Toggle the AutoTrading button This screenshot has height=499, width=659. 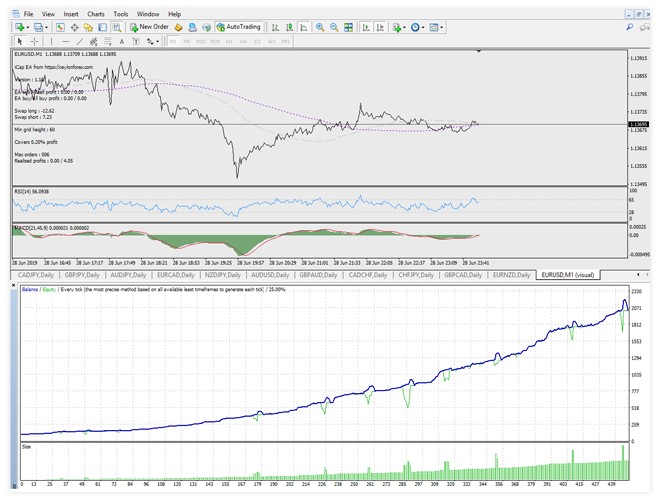click(239, 27)
